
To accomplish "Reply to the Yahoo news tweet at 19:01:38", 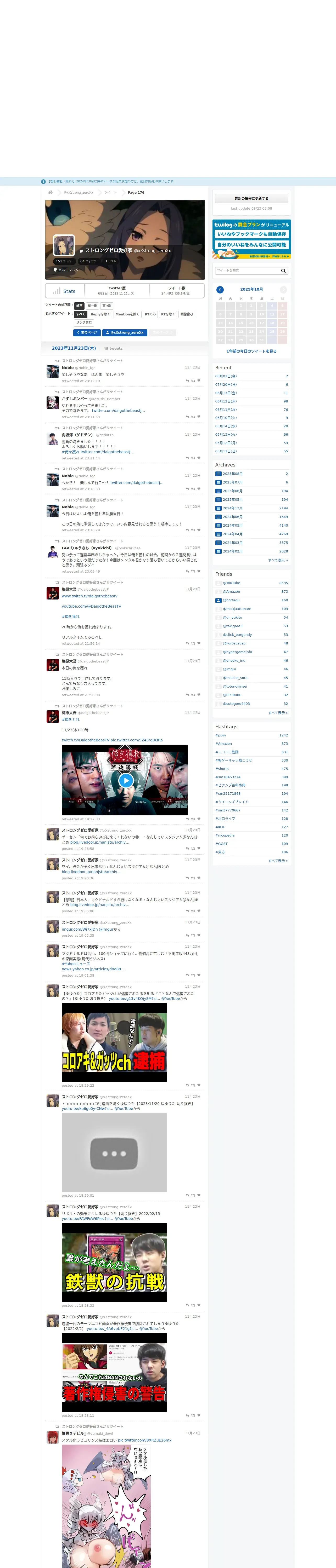I will pyautogui.click(x=187, y=975).
